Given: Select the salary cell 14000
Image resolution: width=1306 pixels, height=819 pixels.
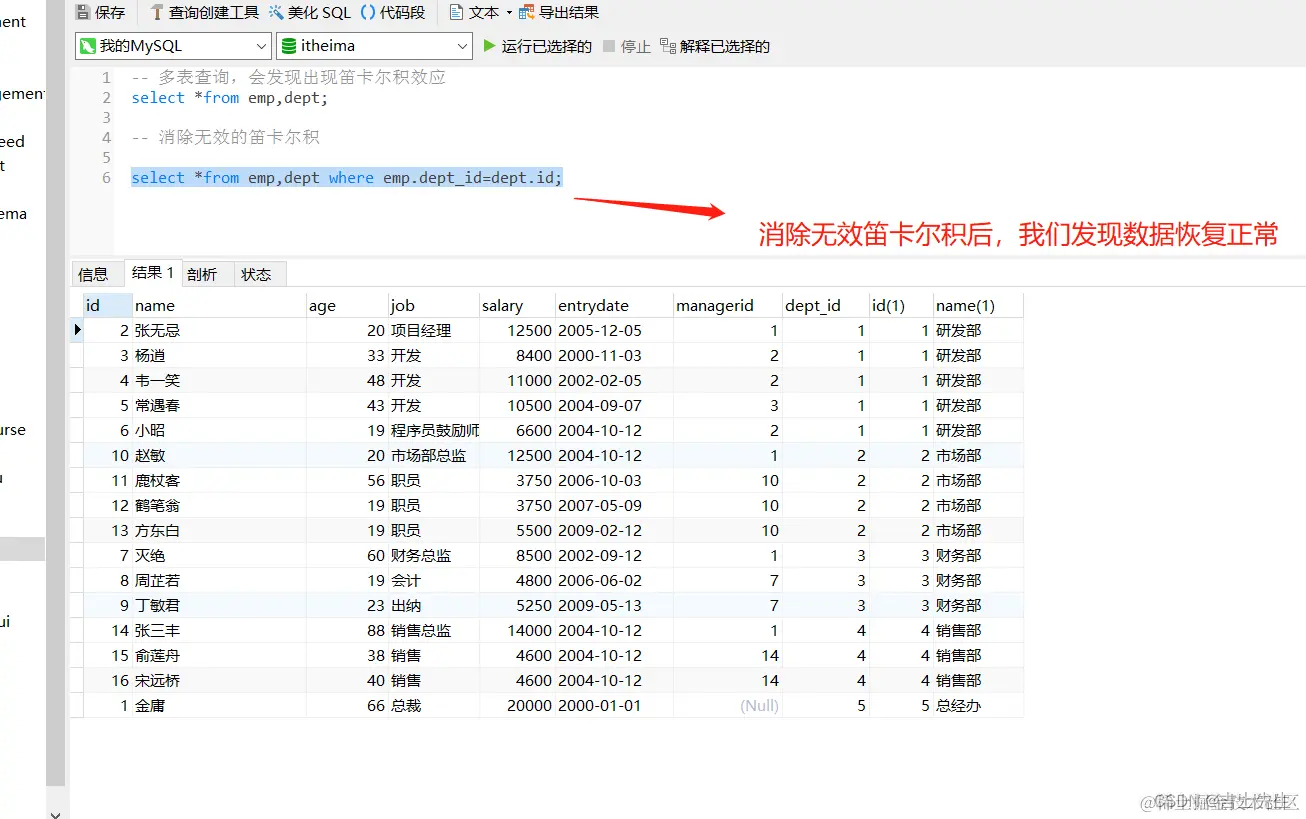Looking at the screenshot, I should 517,631.
